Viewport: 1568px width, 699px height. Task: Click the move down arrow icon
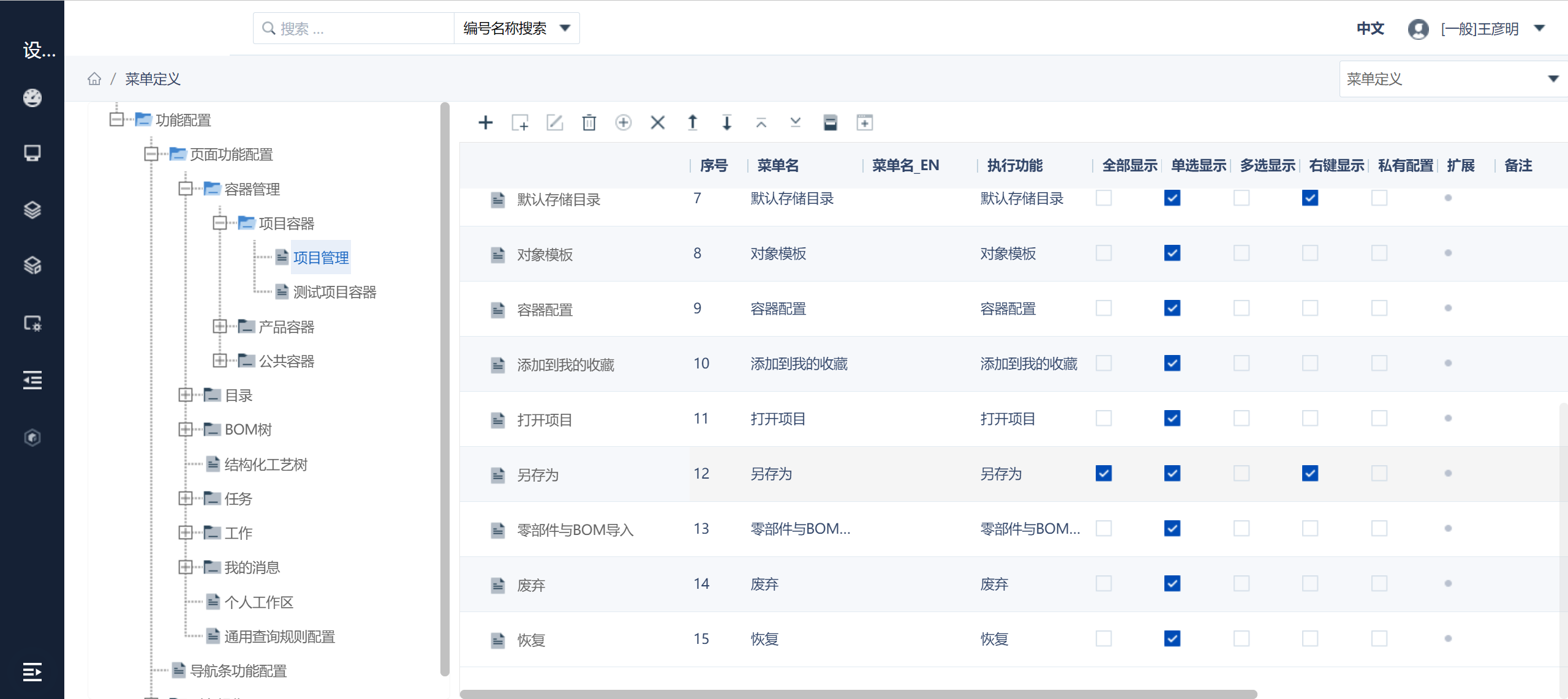(726, 122)
